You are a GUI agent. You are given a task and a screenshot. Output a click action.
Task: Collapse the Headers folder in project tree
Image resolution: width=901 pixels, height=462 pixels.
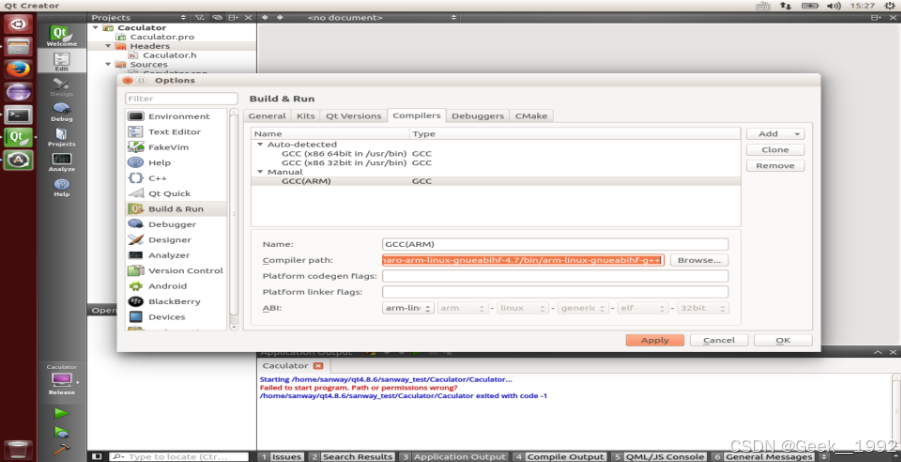[x=108, y=46]
